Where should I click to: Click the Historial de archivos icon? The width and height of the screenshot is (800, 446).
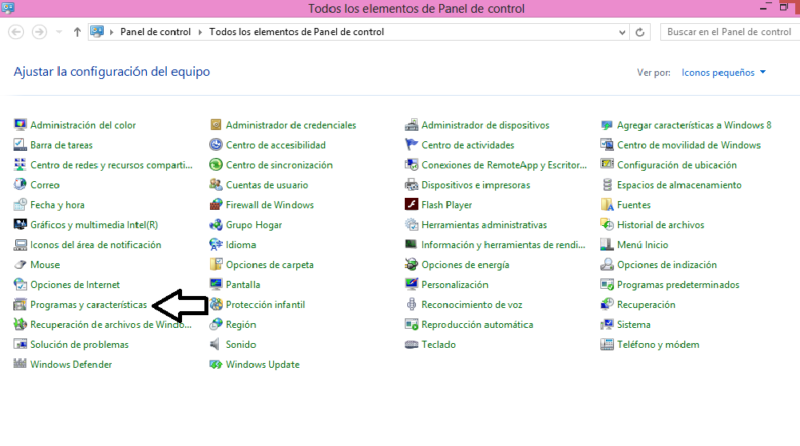click(x=607, y=225)
